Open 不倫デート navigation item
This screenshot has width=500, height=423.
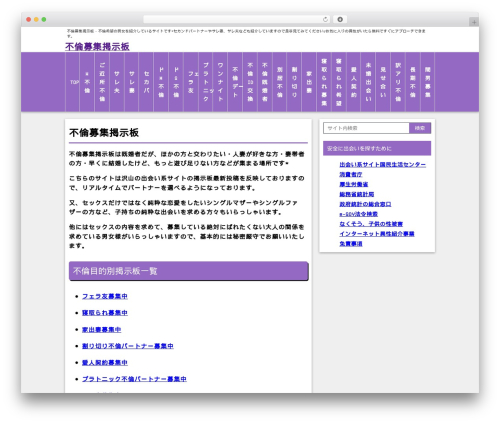tap(235, 82)
